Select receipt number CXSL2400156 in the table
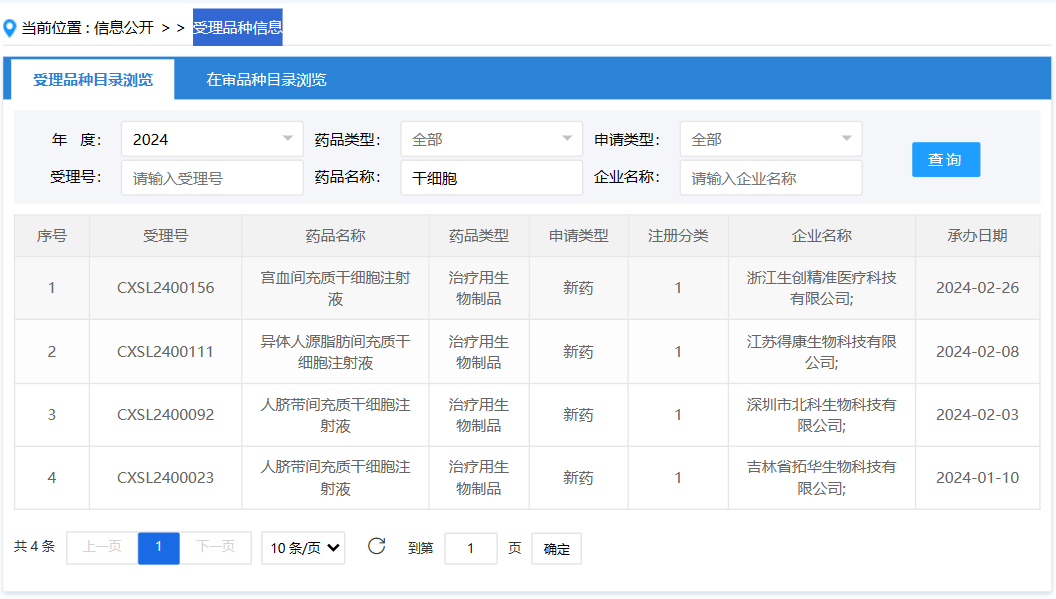Viewport: 1056px width, 599px height. point(165,287)
